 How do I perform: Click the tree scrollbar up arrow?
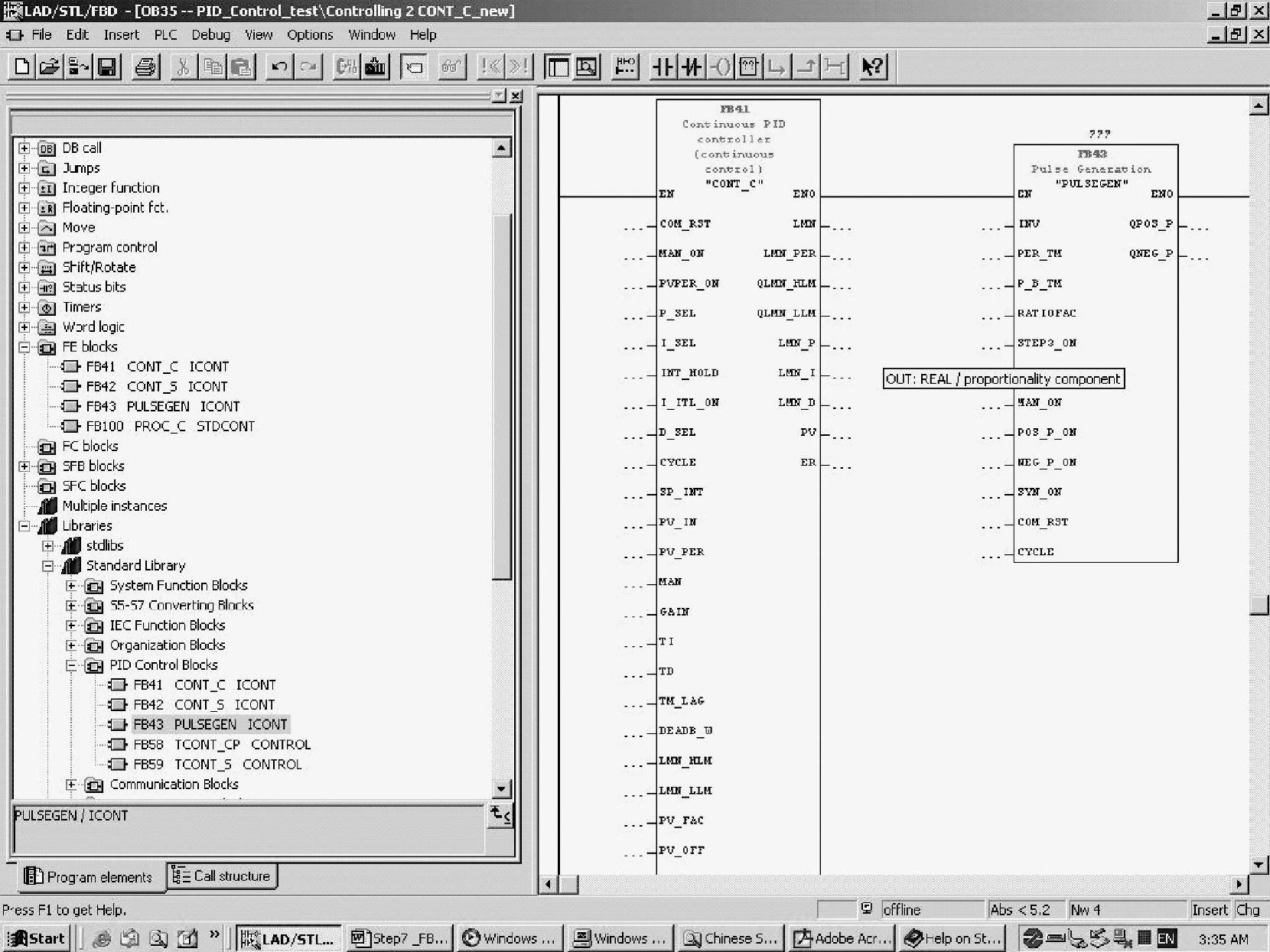pos(501,148)
